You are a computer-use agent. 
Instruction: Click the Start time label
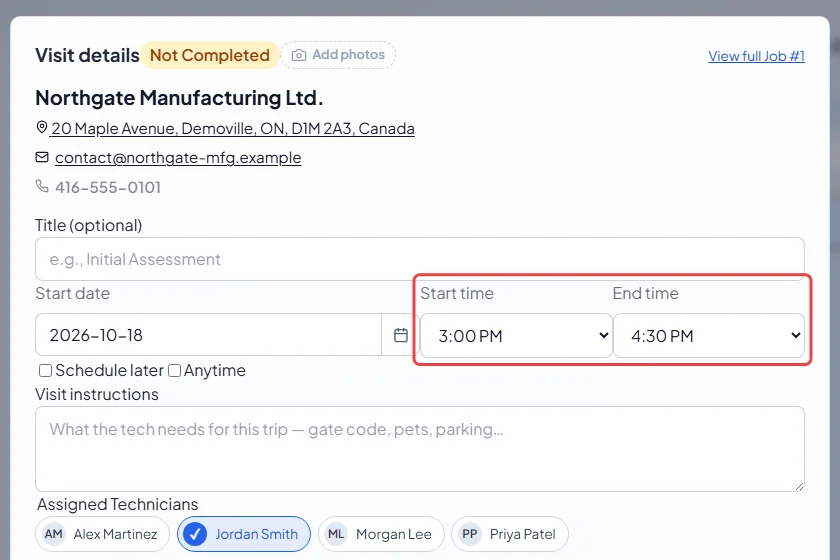[457, 293]
